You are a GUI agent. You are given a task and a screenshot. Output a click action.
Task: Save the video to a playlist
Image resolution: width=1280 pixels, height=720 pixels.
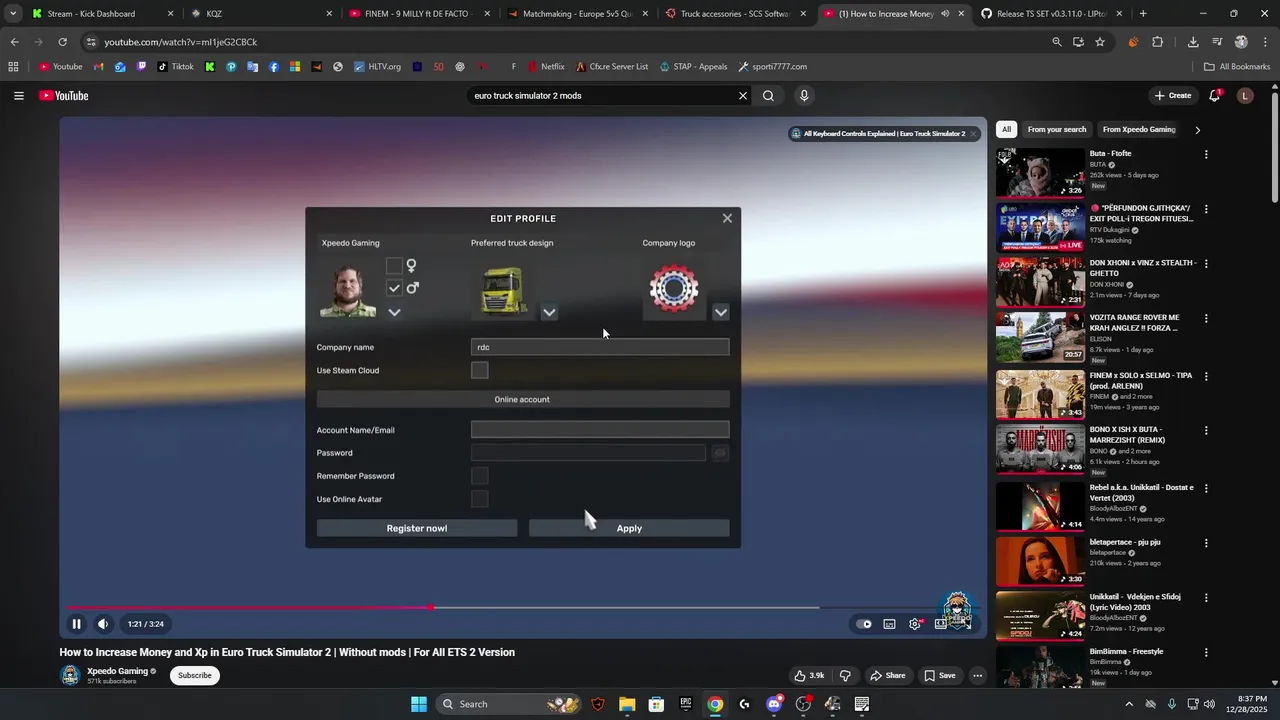(x=940, y=675)
